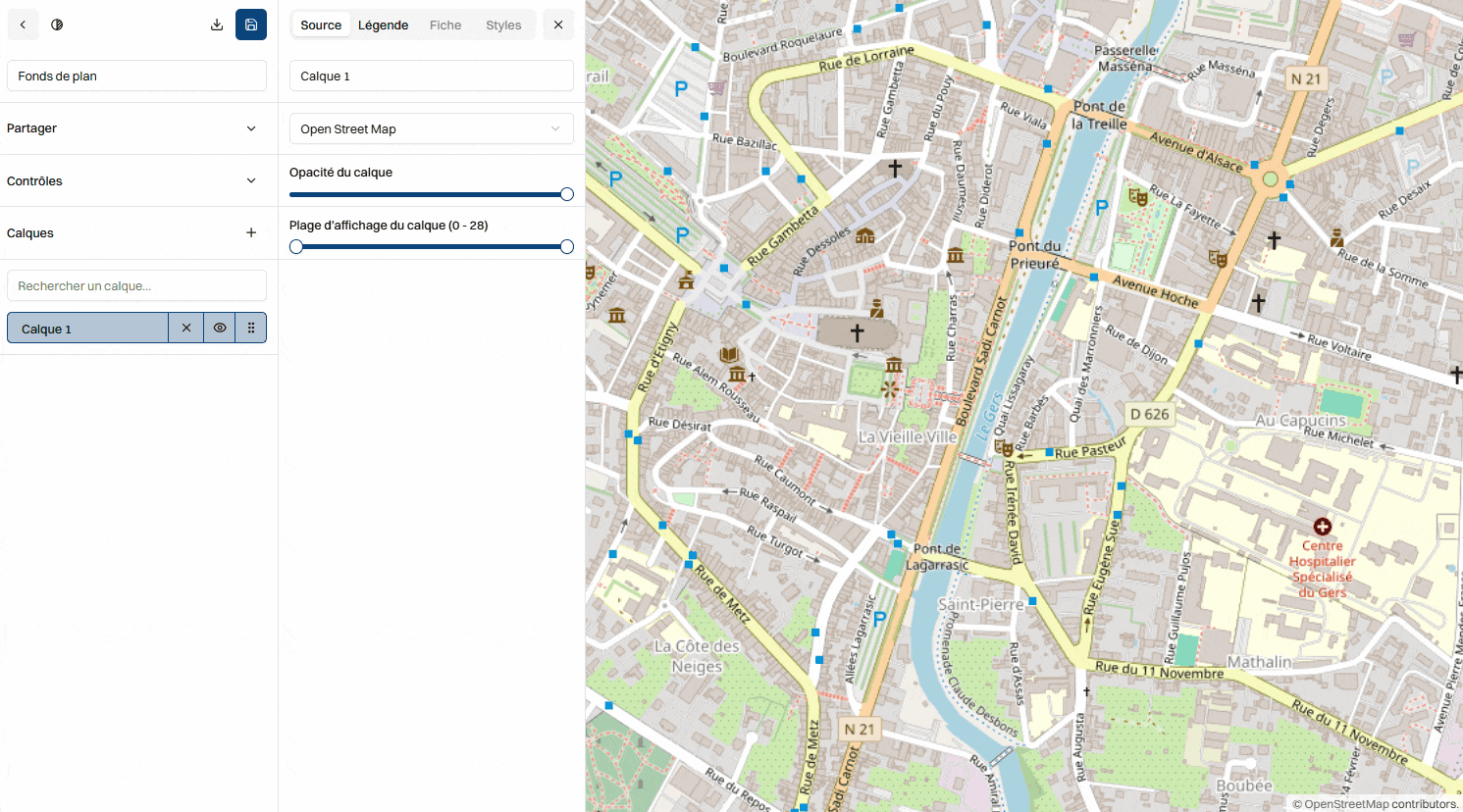
Task: Open the Open Street Map source dropdown
Action: 431,128
